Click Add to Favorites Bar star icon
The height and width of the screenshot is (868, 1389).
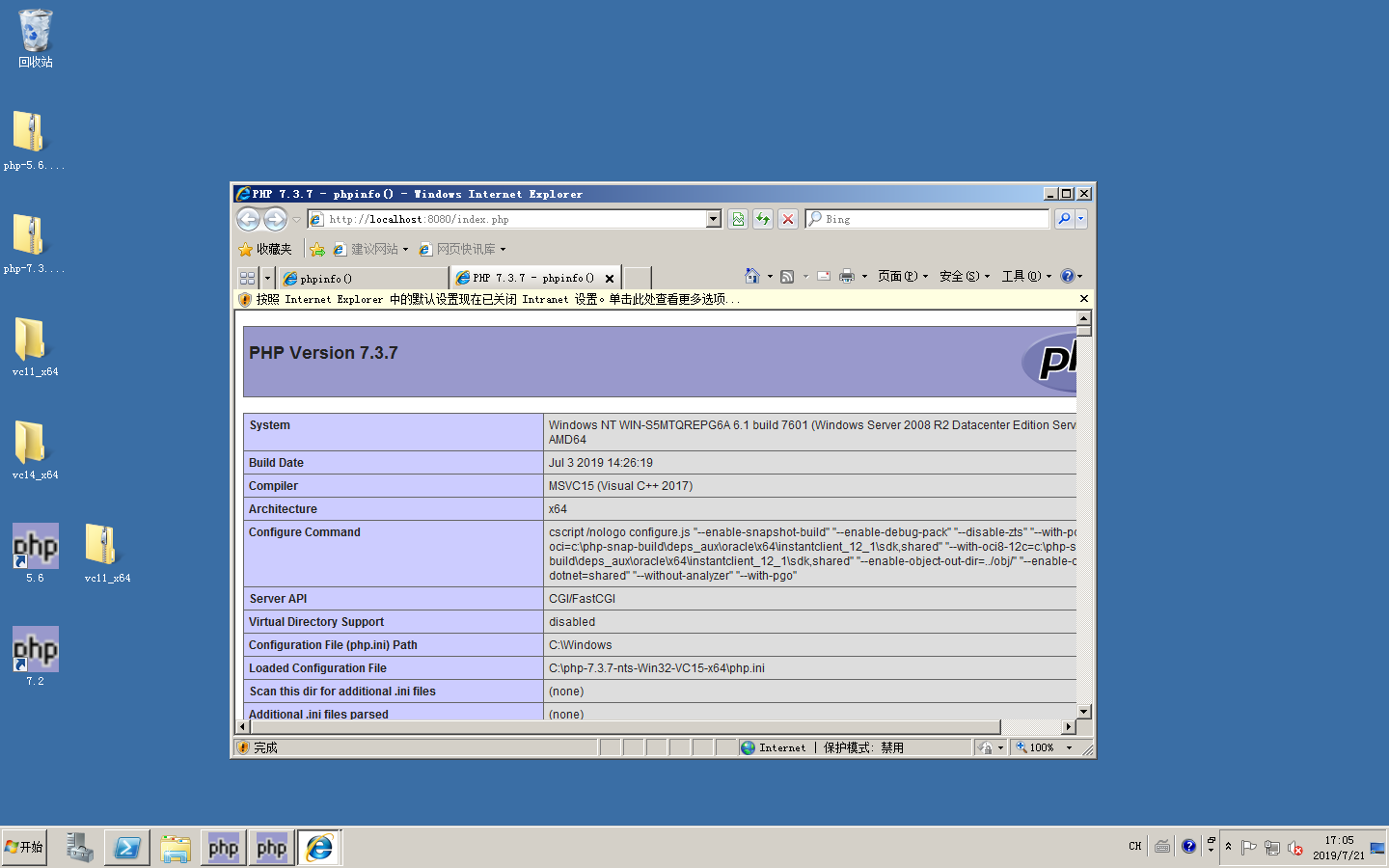click(317, 250)
